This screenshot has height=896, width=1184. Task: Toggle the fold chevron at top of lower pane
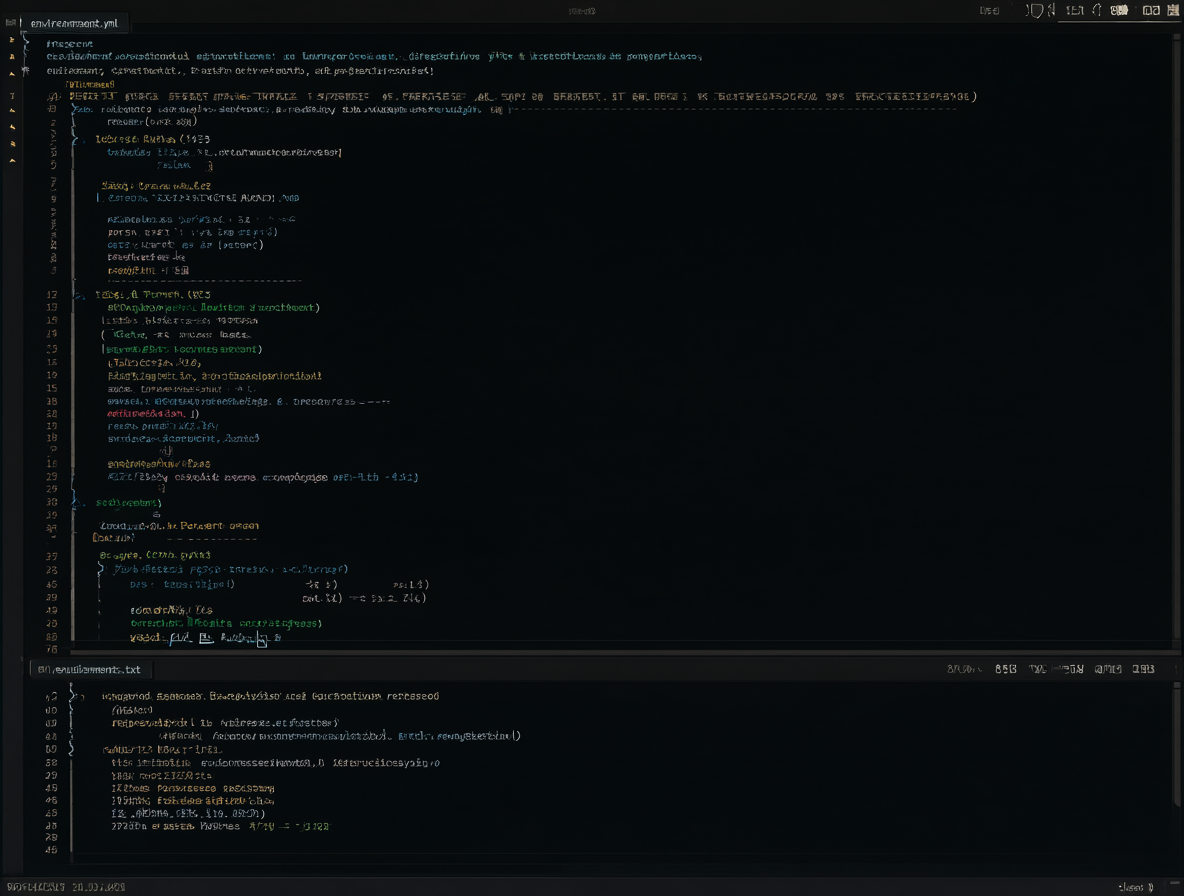click(74, 696)
